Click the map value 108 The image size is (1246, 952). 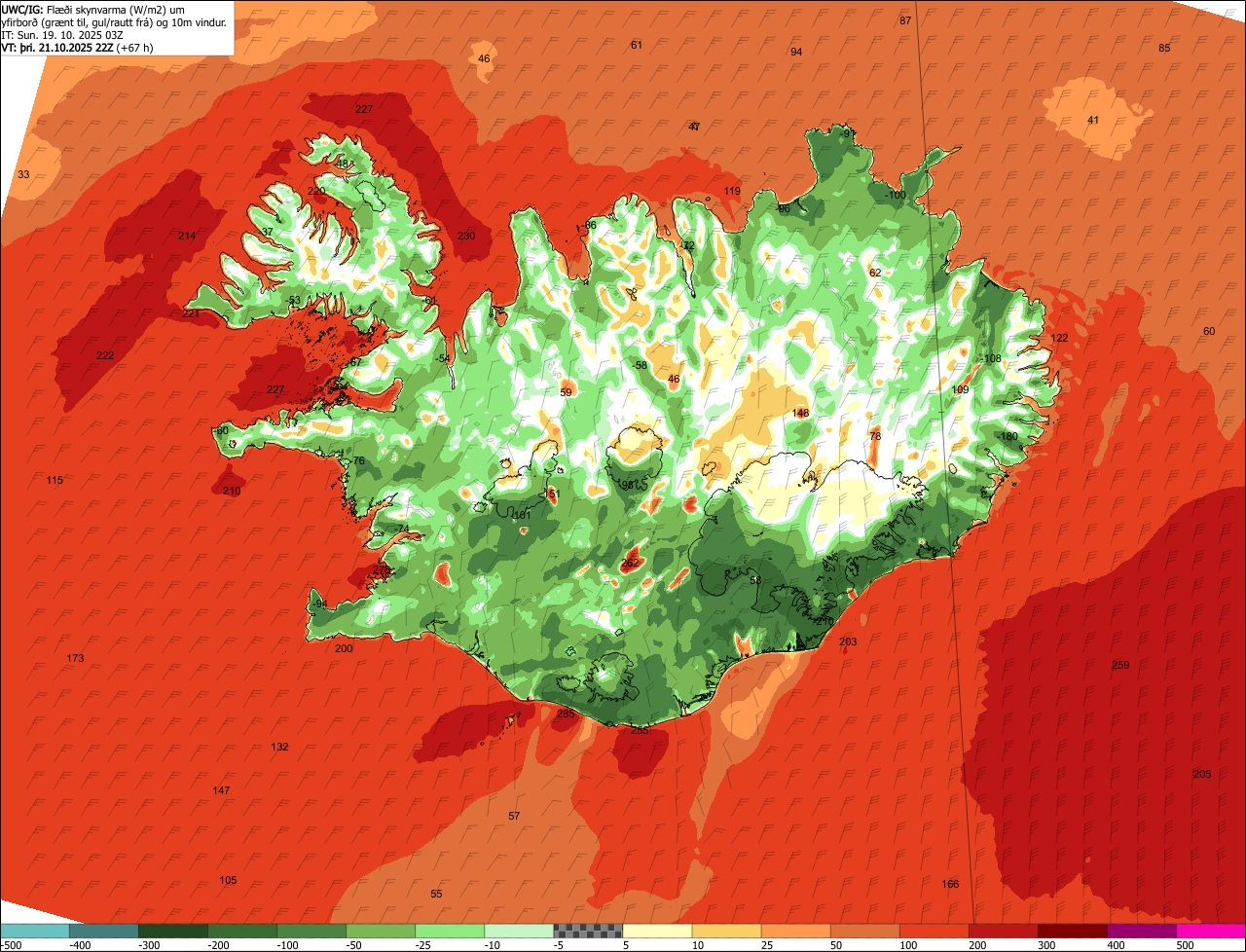click(x=992, y=358)
